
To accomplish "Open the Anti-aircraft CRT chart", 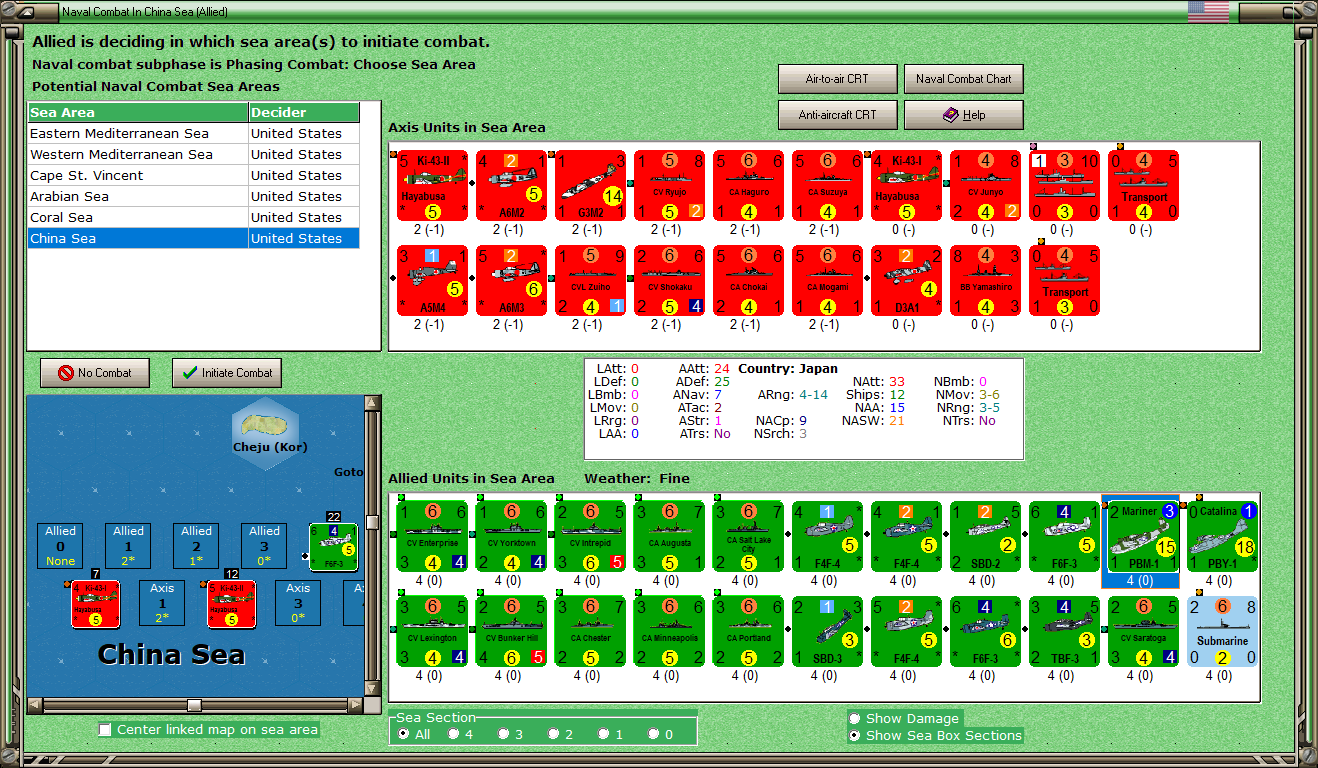I will click(x=837, y=115).
